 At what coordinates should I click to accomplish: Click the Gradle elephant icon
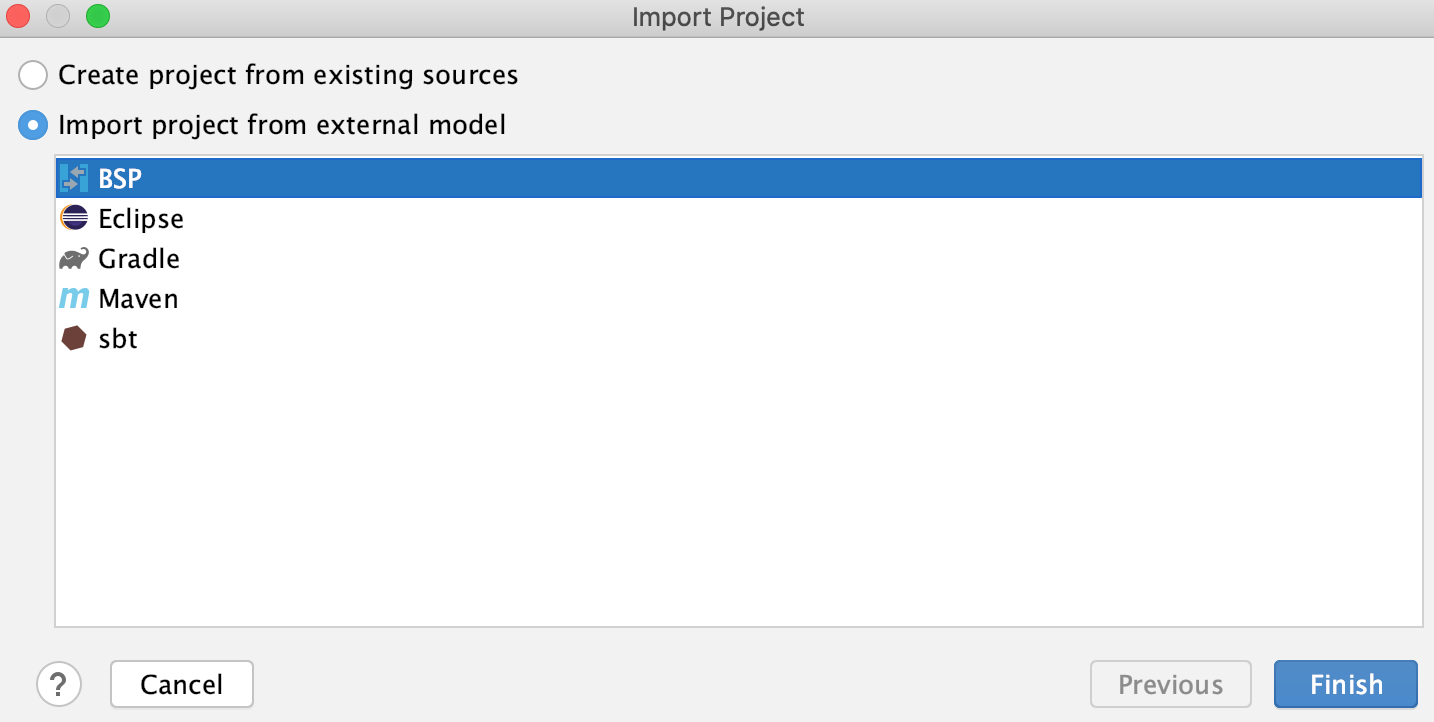pos(74,258)
